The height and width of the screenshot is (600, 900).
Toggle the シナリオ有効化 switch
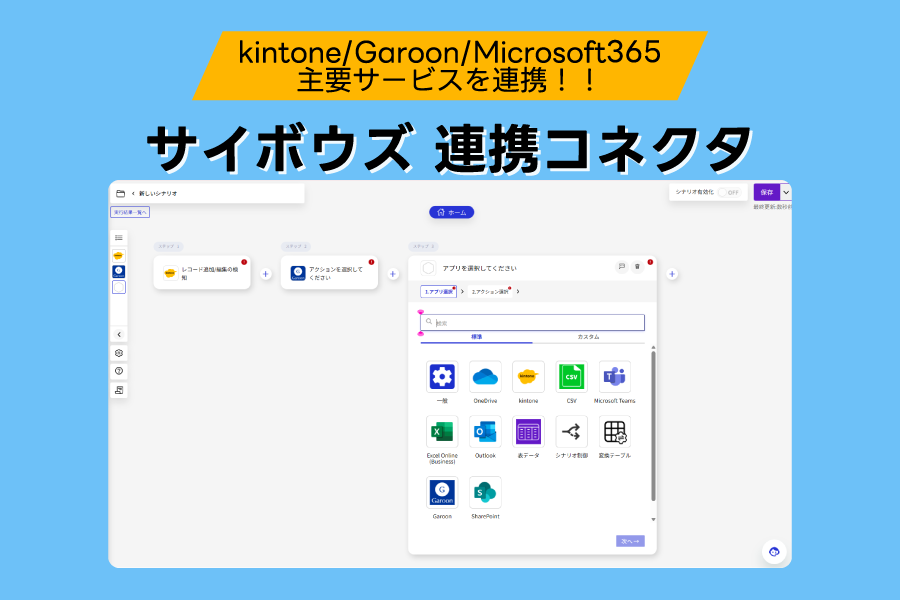(x=729, y=192)
